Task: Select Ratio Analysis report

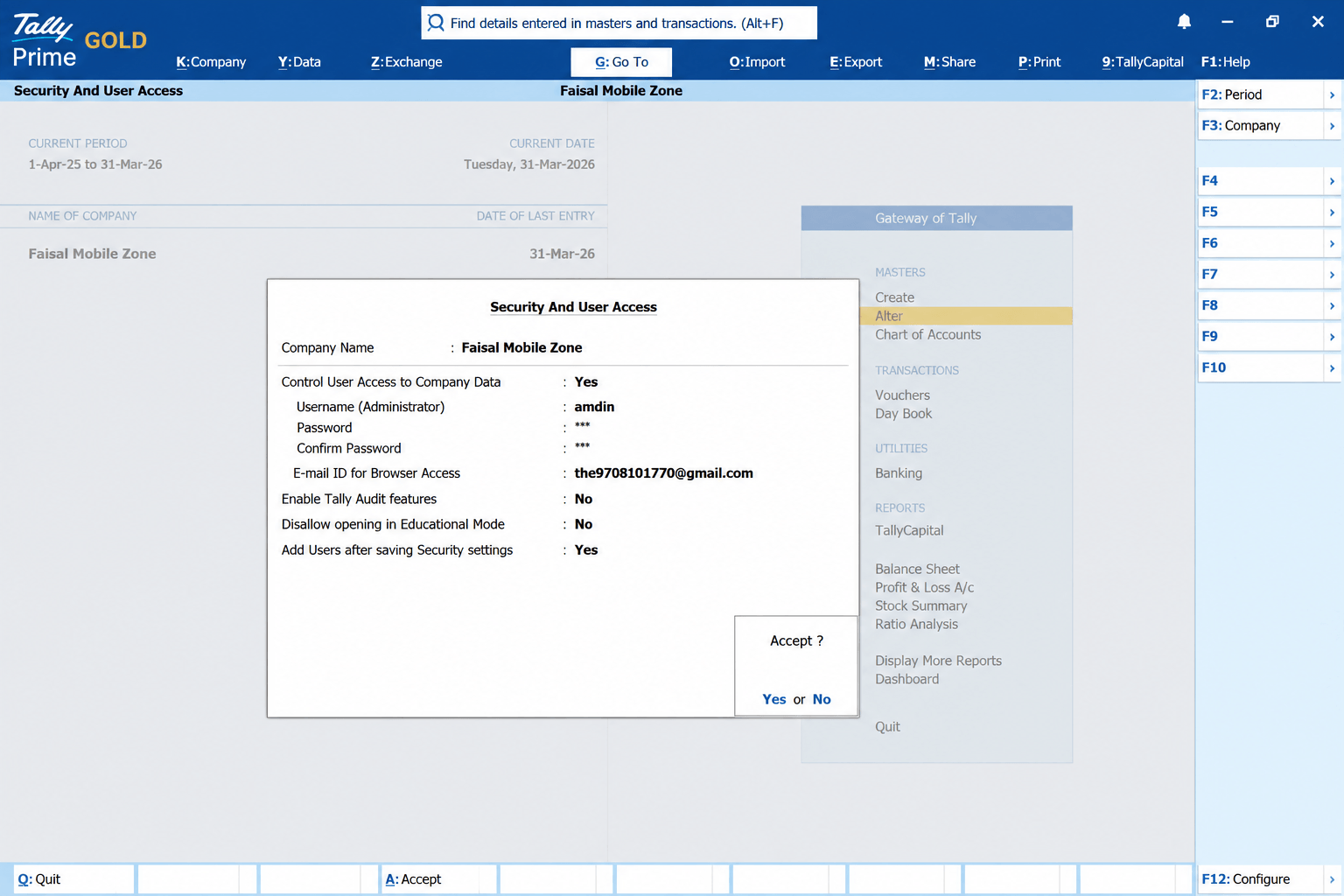Action: pos(916,624)
